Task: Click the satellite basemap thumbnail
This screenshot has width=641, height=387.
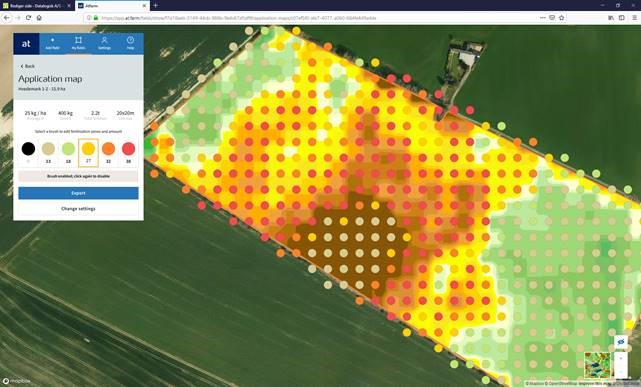Action: point(597,365)
